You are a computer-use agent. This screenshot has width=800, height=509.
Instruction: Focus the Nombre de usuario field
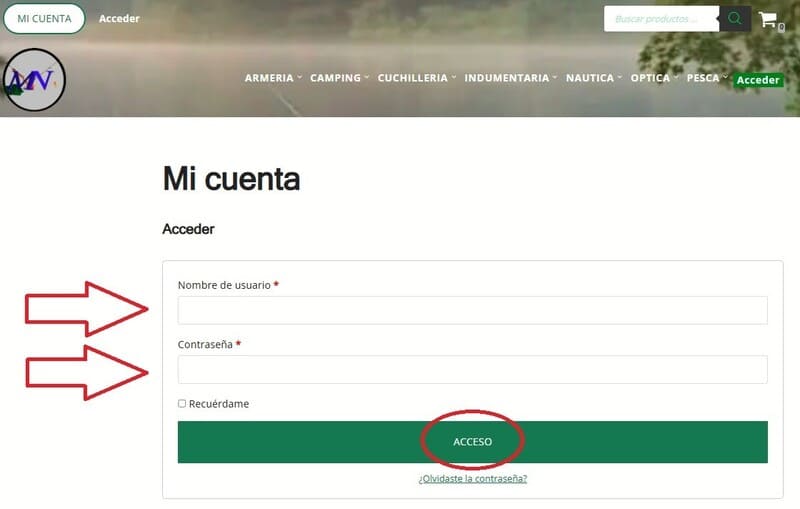pos(472,310)
